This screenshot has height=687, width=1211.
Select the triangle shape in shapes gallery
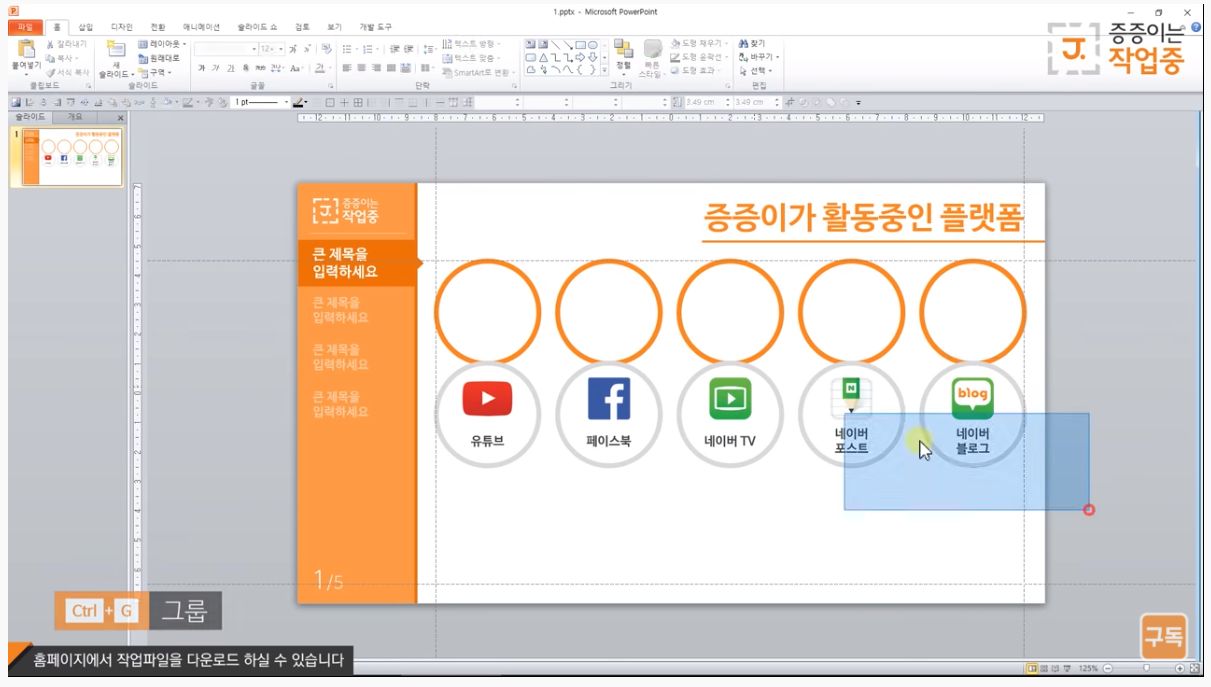[x=543, y=58]
